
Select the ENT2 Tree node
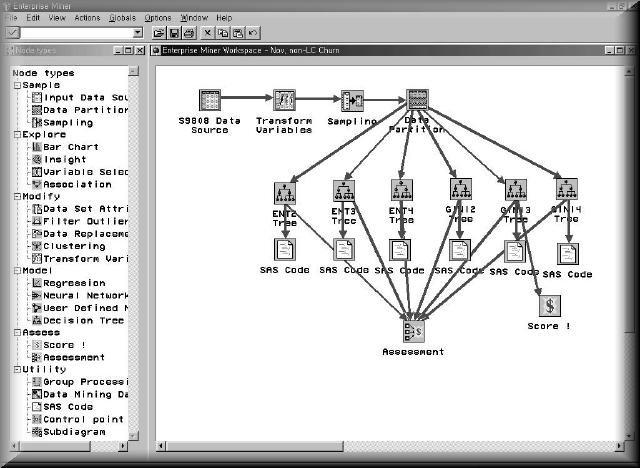click(x=285, y=193)
